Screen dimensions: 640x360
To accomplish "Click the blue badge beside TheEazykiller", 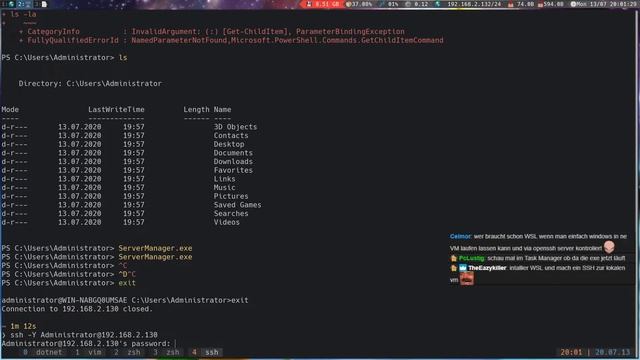I will [x=462, y=268].
